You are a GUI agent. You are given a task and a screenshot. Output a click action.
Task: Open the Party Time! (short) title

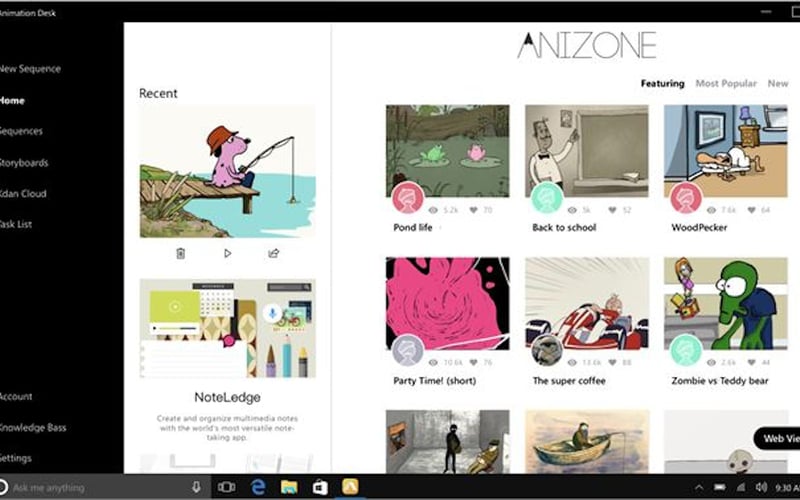coord(435,381)
